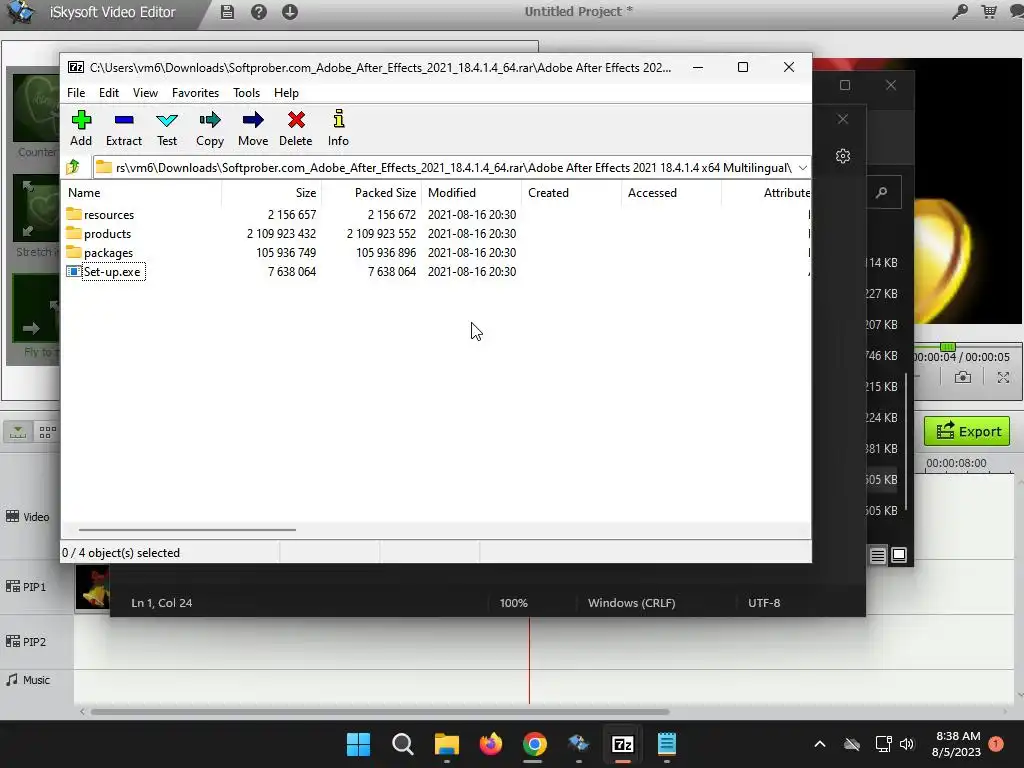Click the iSkysoft key register icon
Image resolution: width=1024 pixels, height=768 pixels.
click(x=959, y=12)
